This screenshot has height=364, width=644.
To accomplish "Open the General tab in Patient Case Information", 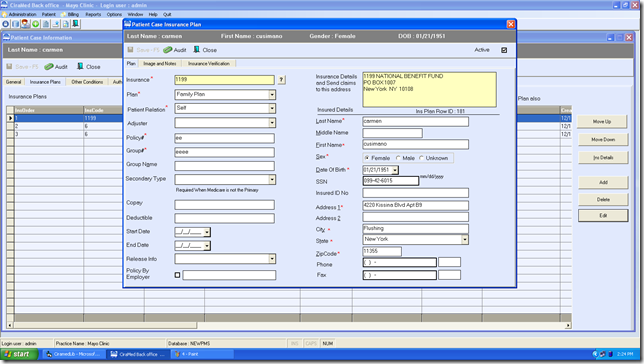I will point(13,82).
